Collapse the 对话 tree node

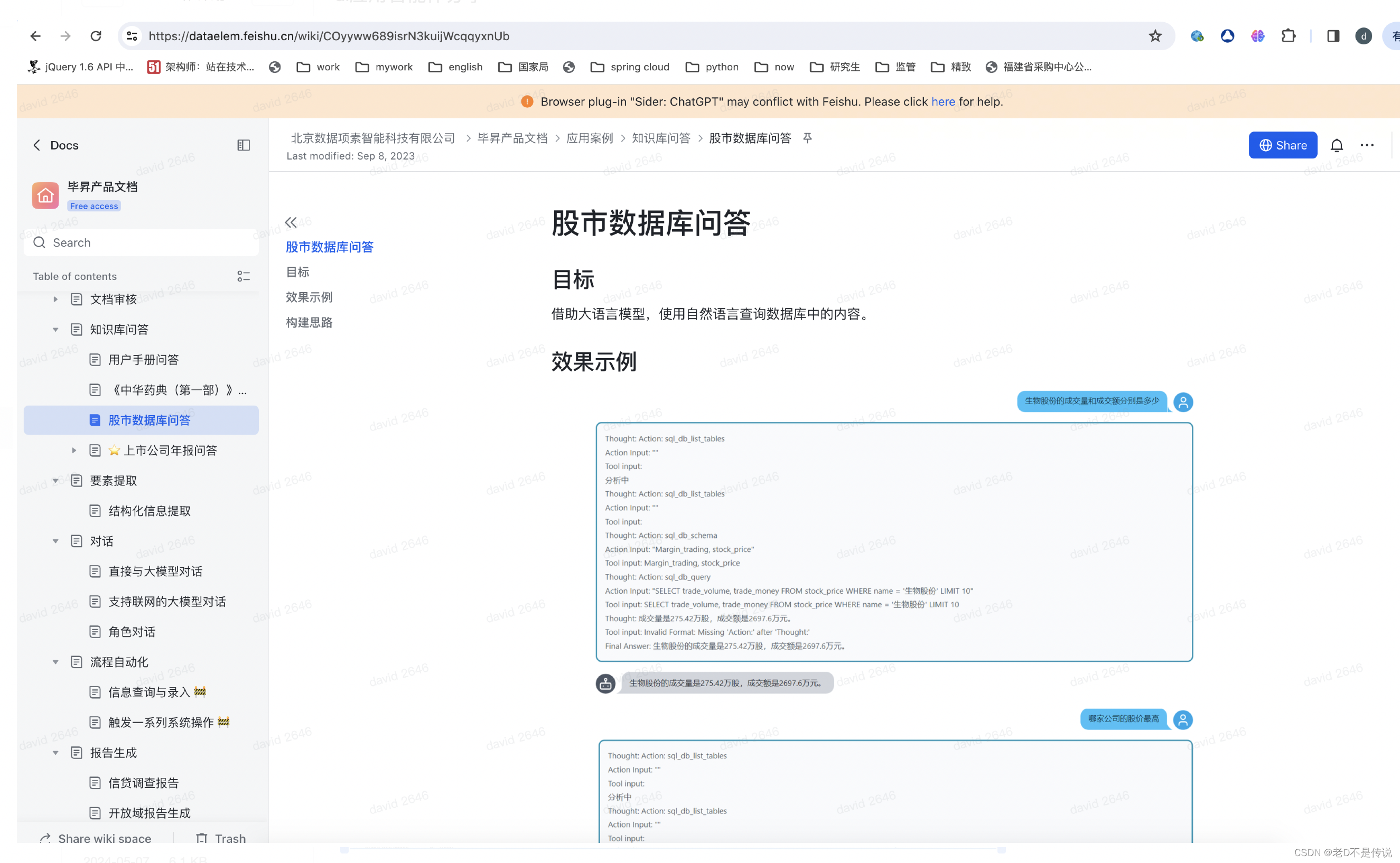tap(55, 541)
